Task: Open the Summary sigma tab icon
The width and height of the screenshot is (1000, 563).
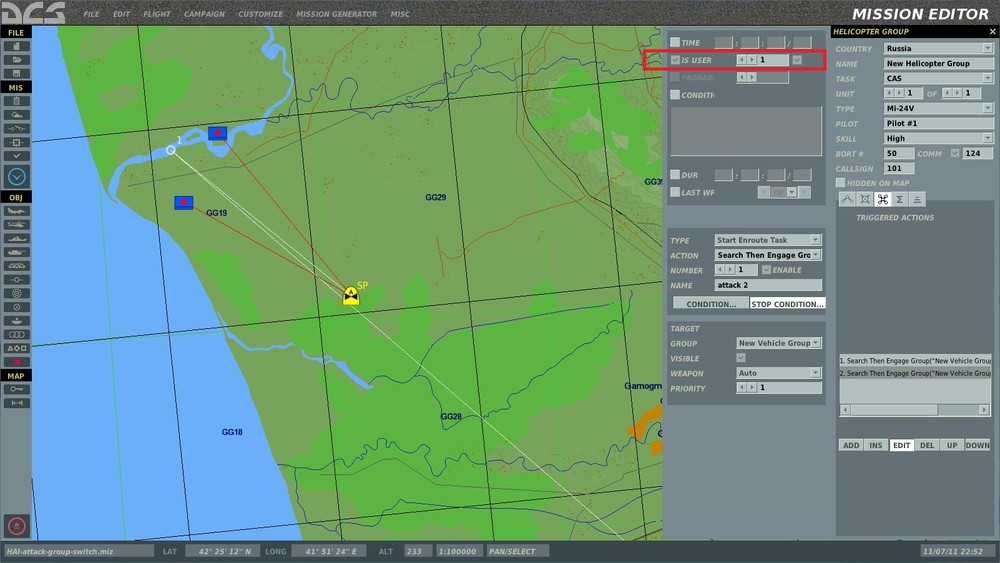Action: [x=900, y=199]
